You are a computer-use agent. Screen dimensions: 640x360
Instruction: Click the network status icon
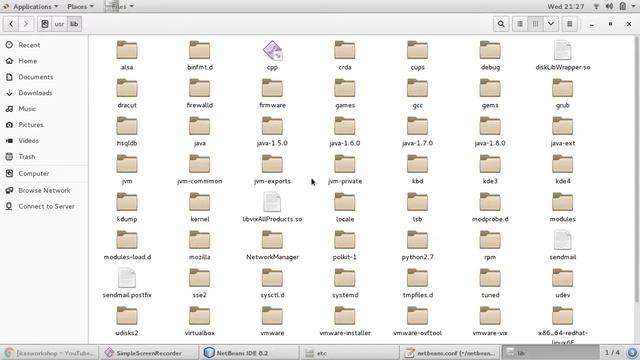point(596,7)
